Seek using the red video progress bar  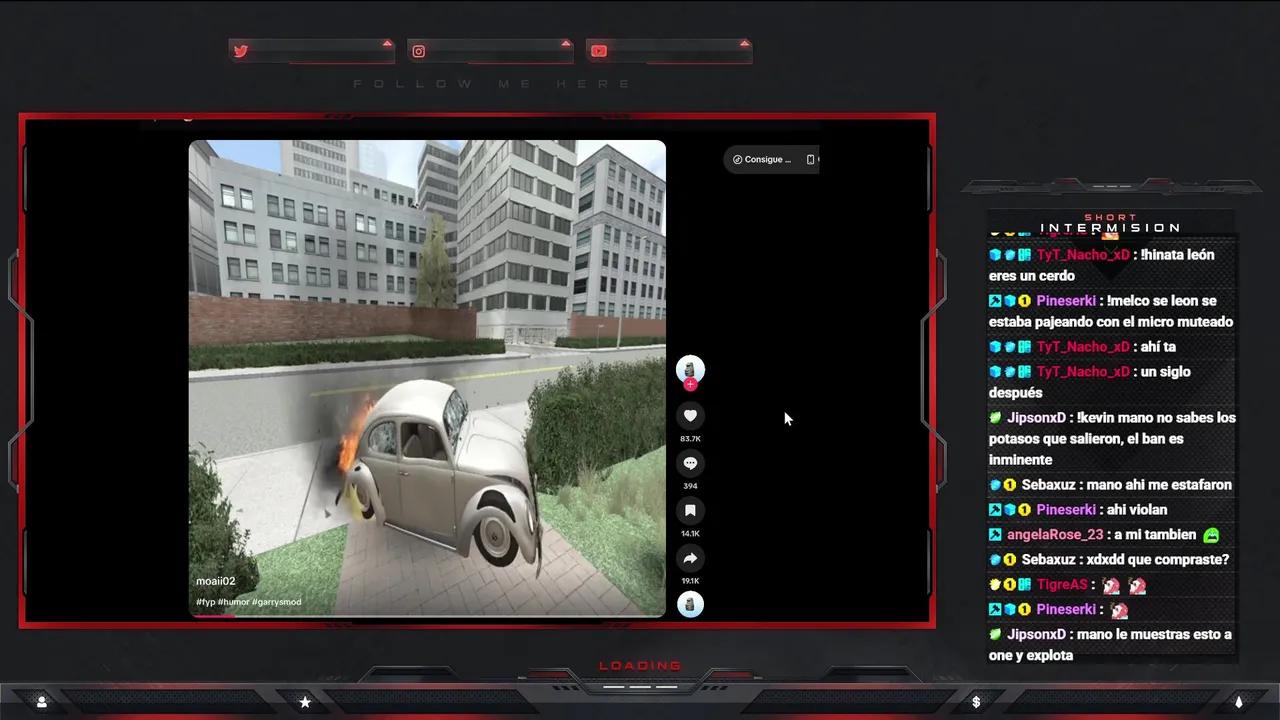[x=427, y=615]
